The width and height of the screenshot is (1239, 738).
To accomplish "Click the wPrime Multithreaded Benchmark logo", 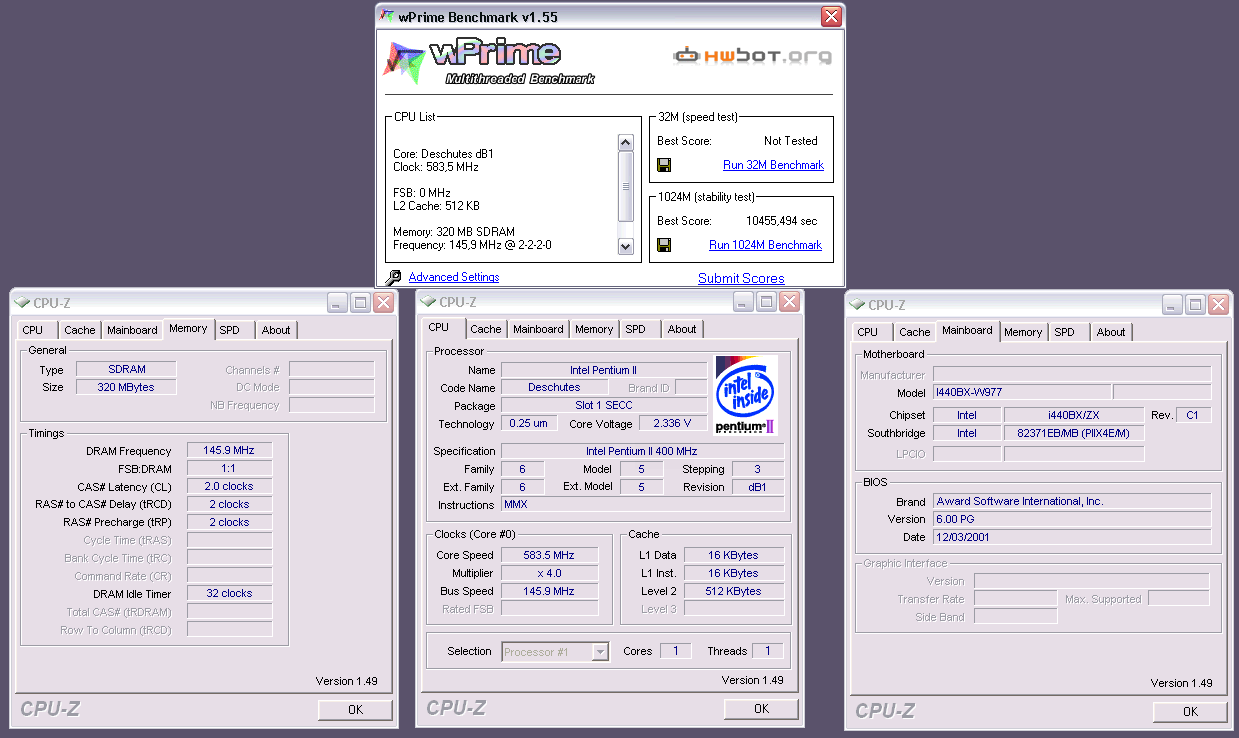I will 490,60.
